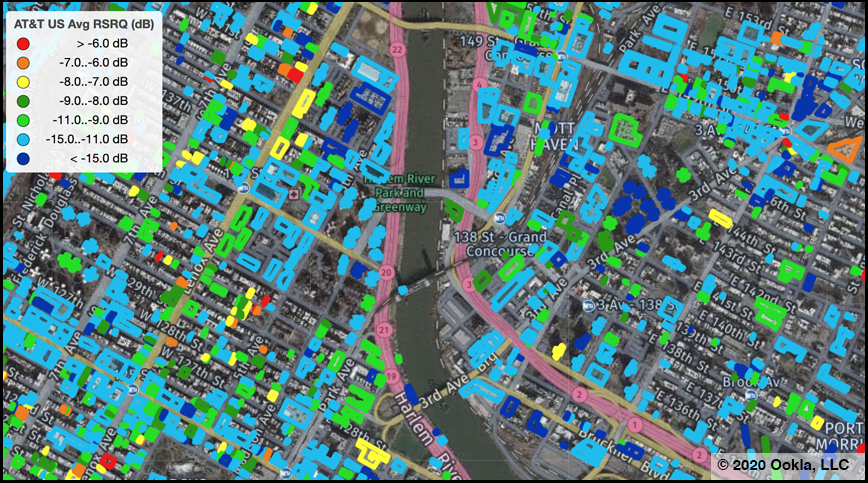This screenshot has height=483, width=868.
Task: Click the Harlem River Park and Greenway label
Action: (400, 193)
